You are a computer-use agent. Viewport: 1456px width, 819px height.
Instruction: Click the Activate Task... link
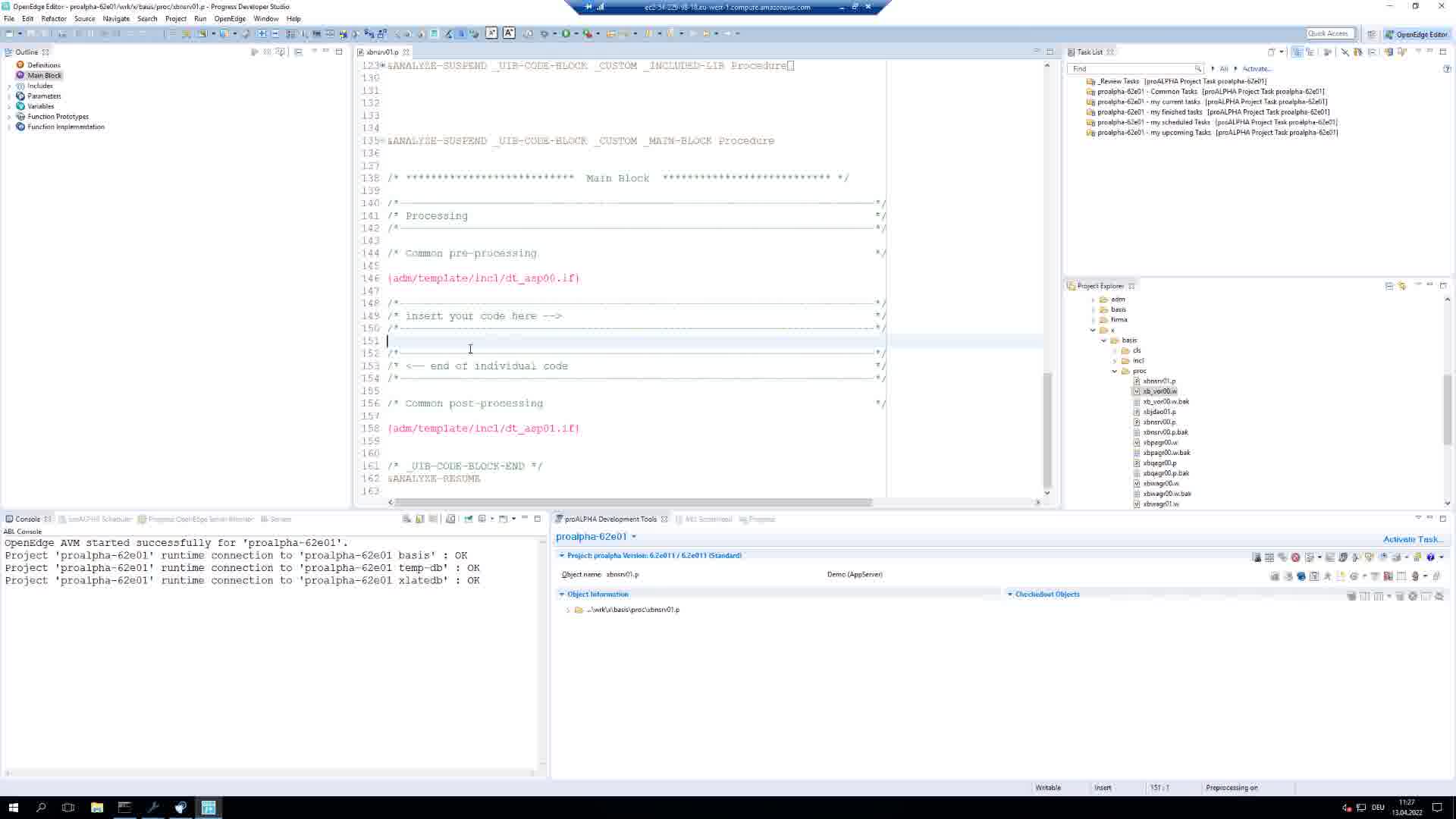coord(1413,539)
